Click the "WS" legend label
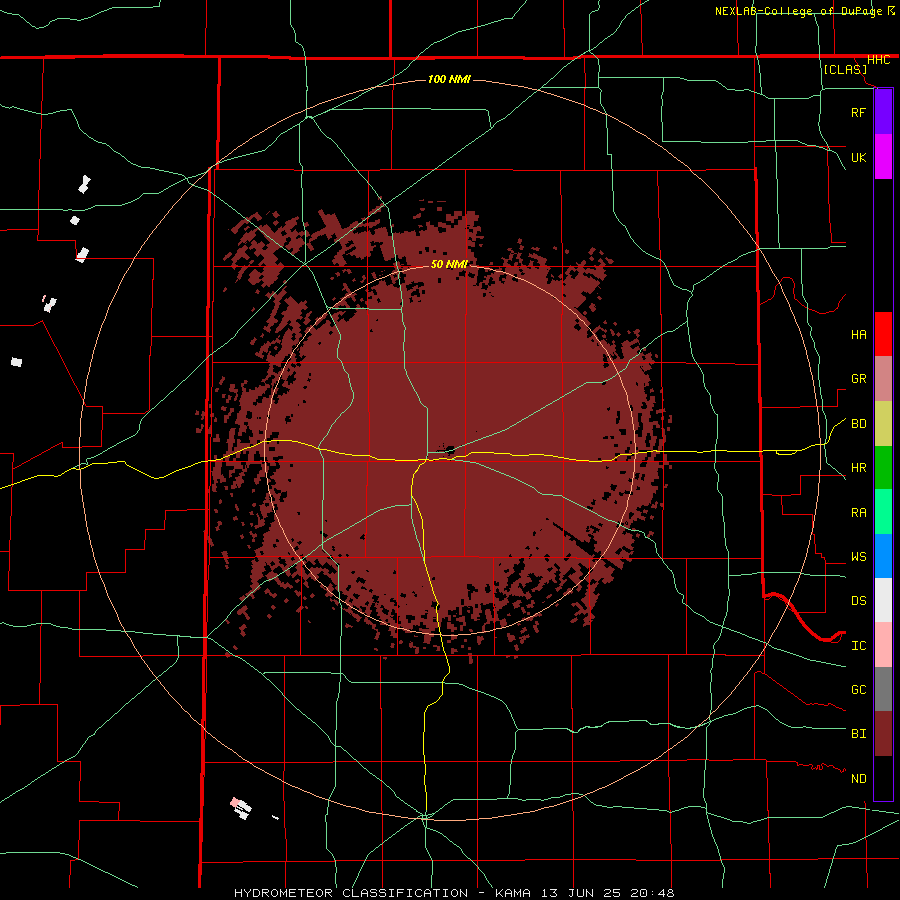Viewport: 900px width, 900px height. point(858,557)
